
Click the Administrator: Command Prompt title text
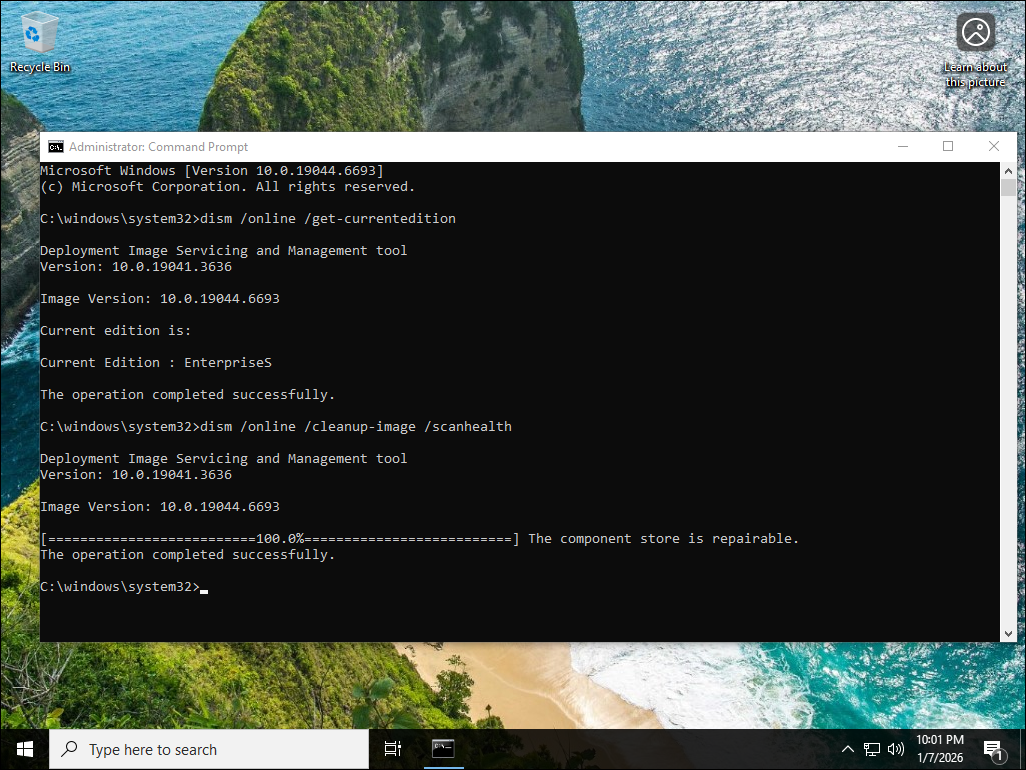158,147
